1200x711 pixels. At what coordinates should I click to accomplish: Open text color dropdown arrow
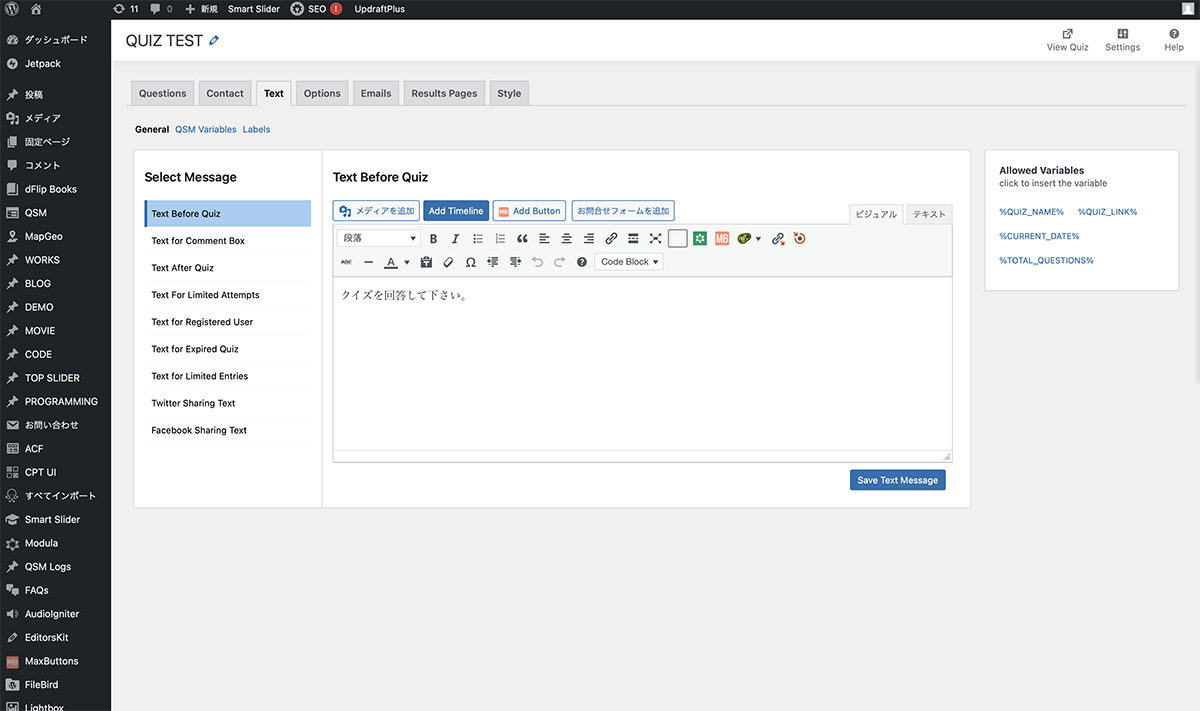coord(407,263)
